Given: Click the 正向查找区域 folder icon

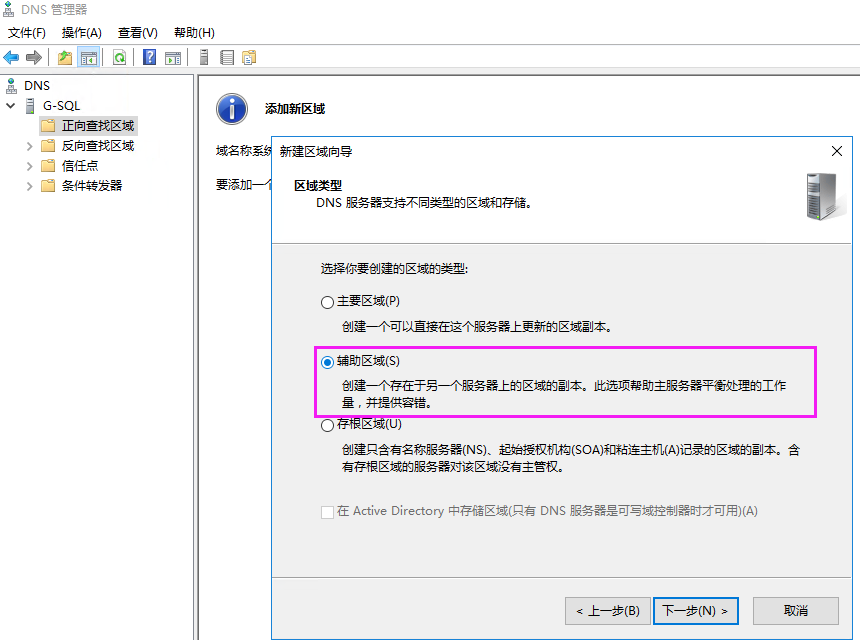Looking at the screenshot, I should (x=48, y=126).
